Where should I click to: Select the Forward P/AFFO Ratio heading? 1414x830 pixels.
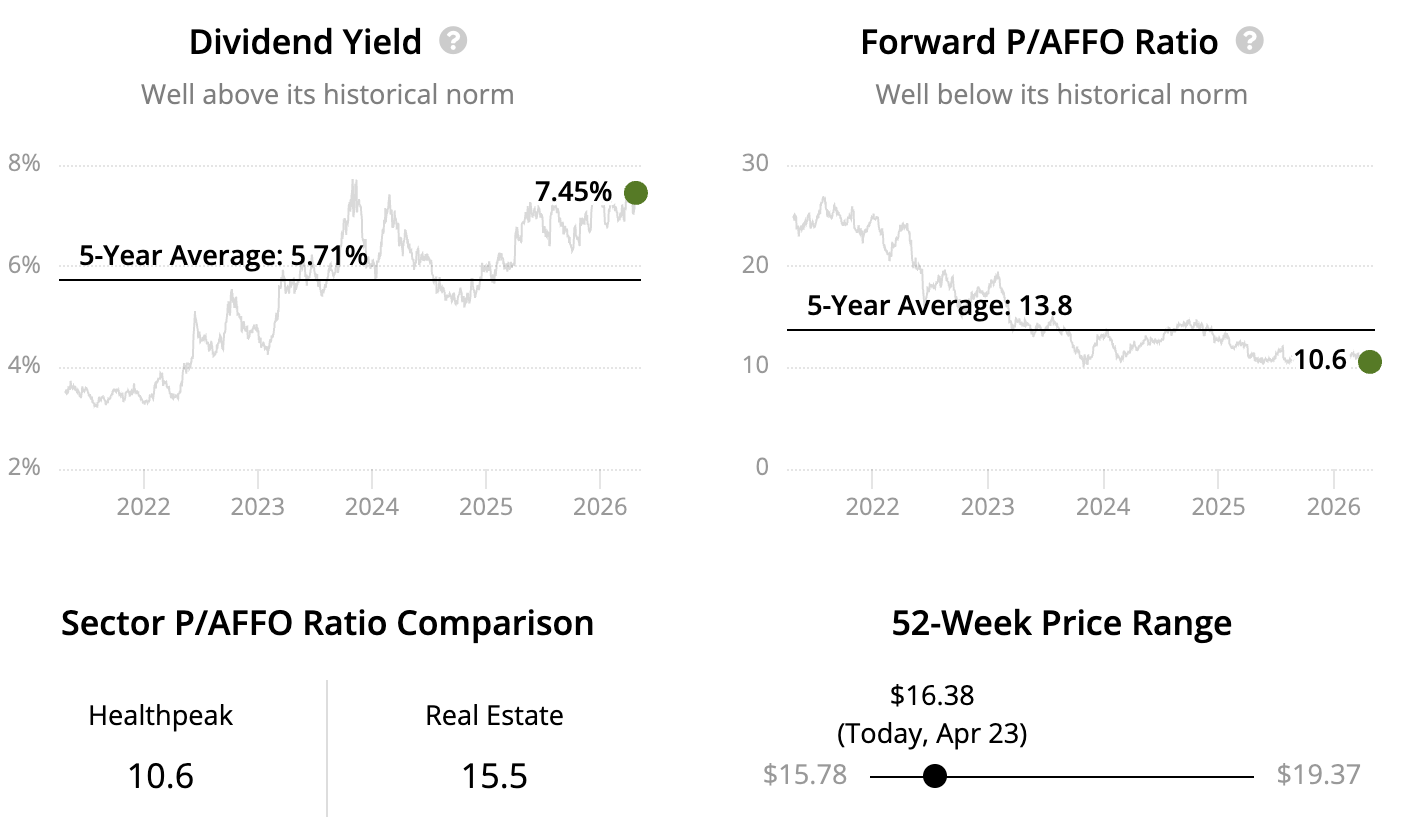tap(1039, 43)
